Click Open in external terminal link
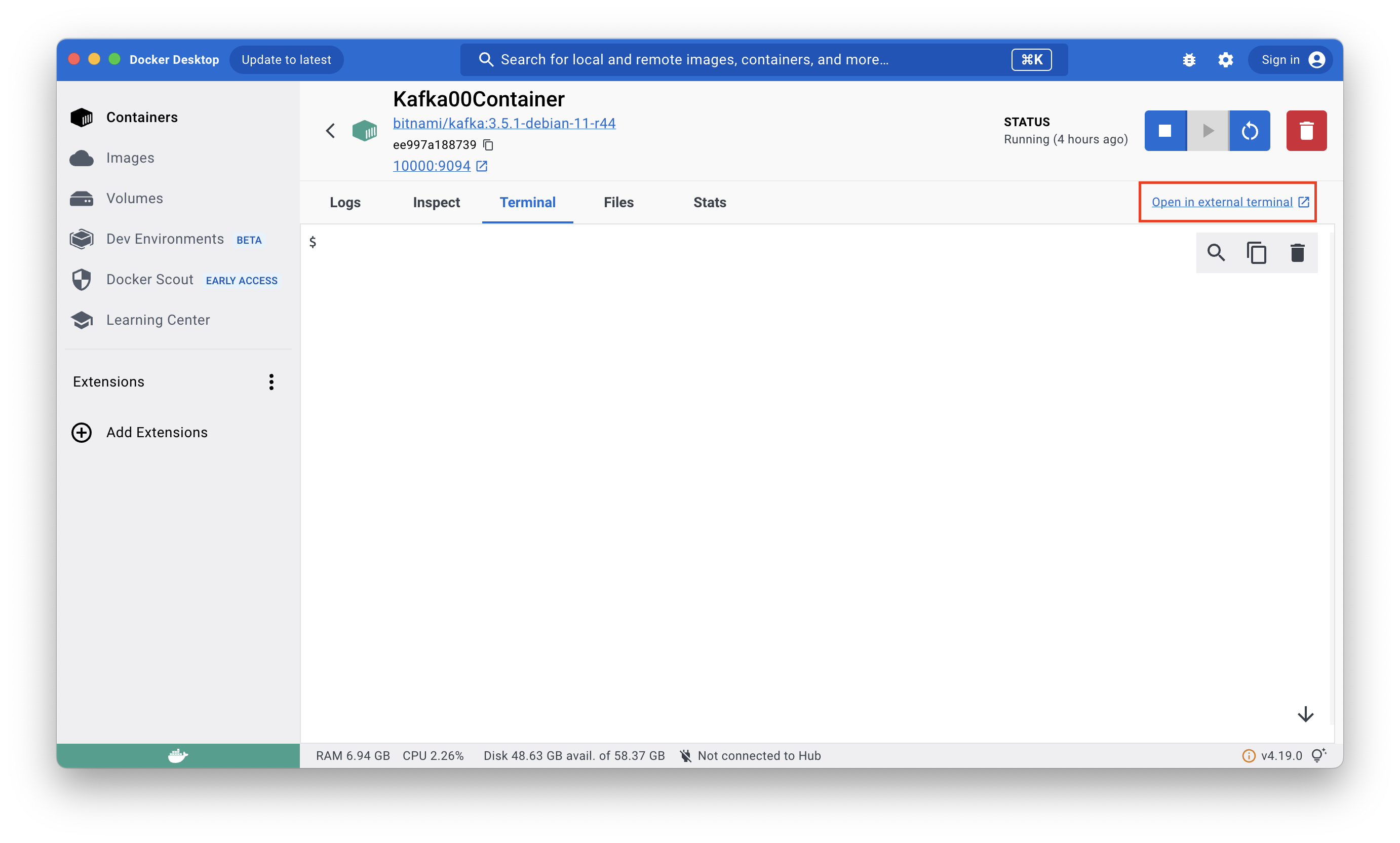 [1222, 202]
